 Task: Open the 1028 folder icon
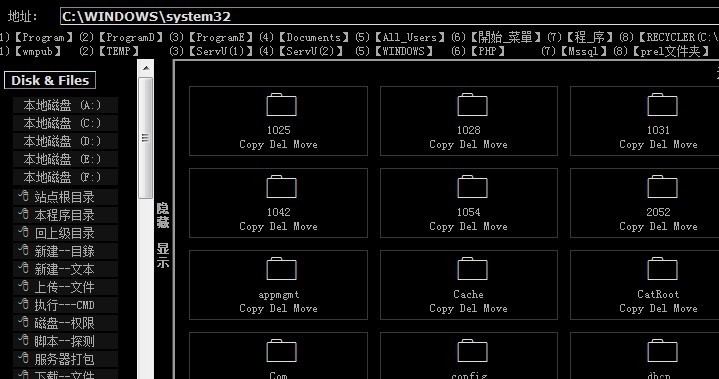(x=472, y=104)
